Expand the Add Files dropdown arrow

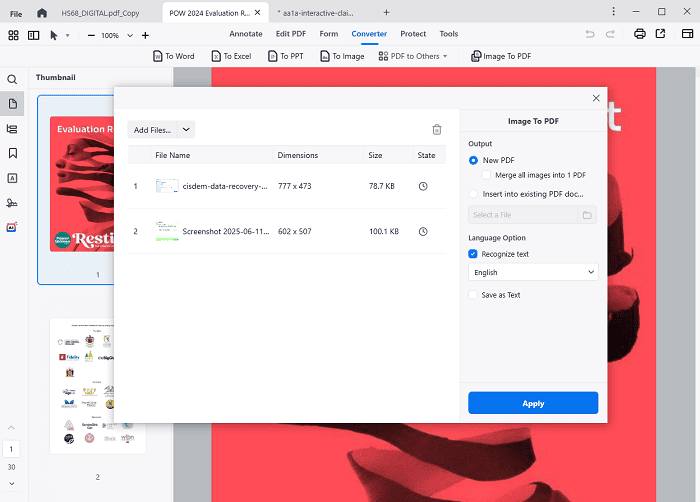pos(187,129)
